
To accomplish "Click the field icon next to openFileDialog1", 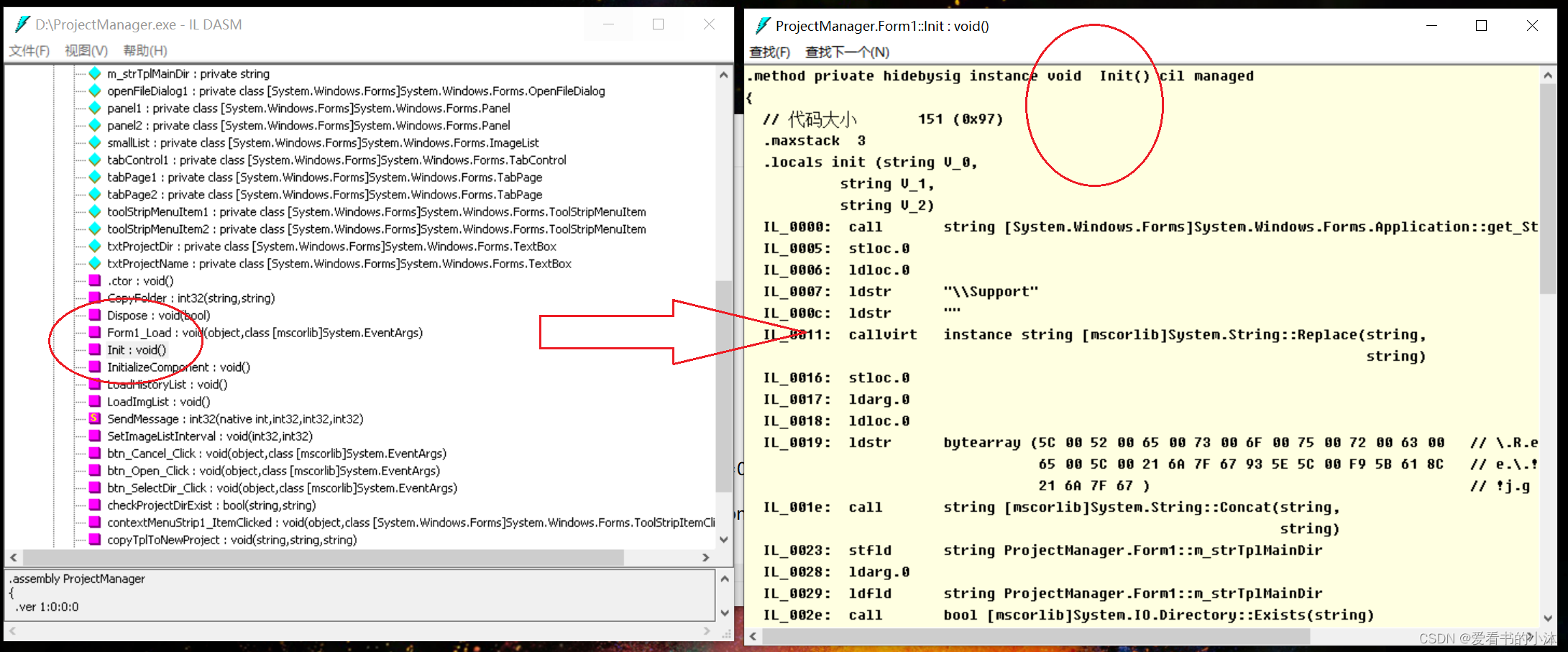I will (95, 91).
